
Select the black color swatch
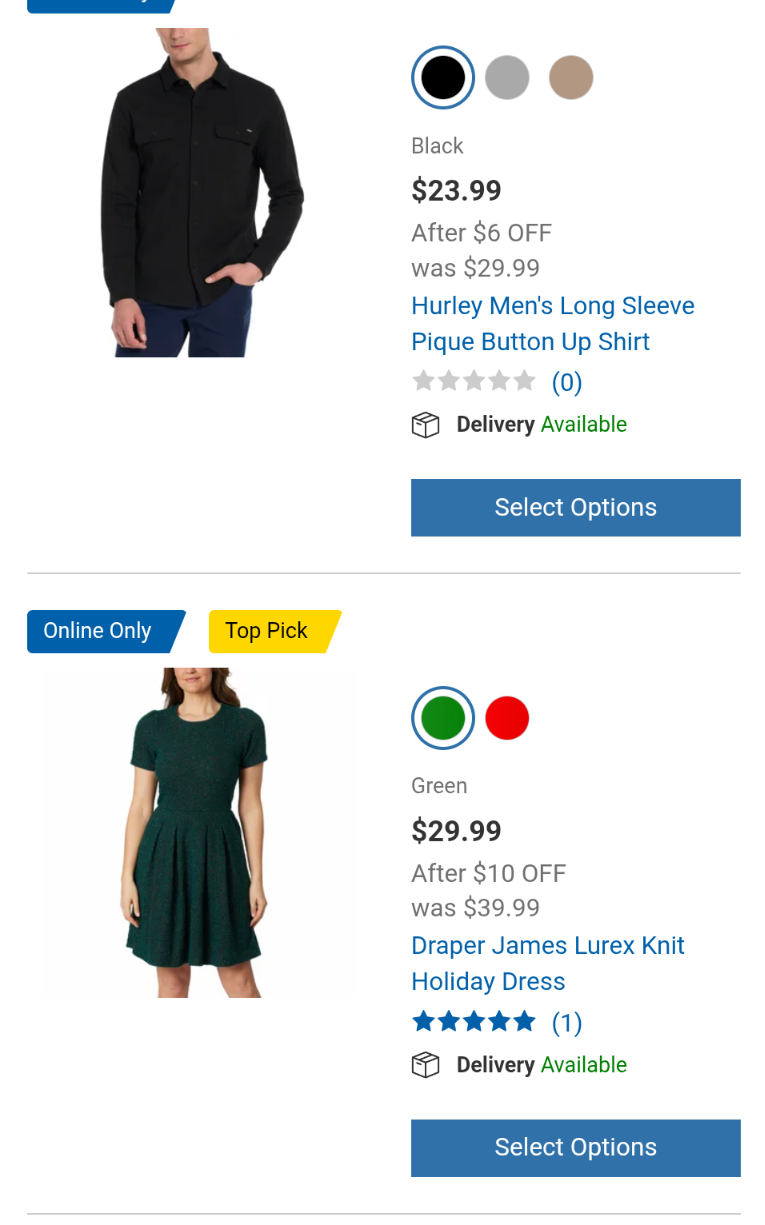[443, 78]
